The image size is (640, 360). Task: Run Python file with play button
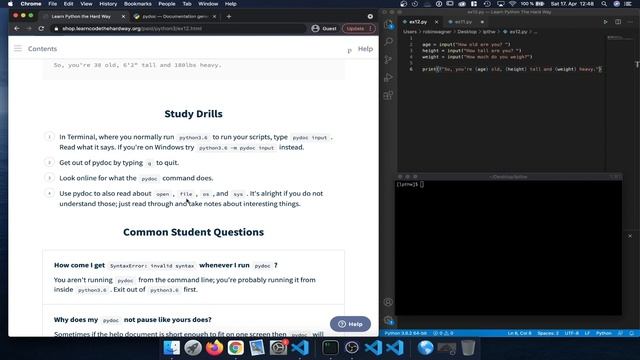tap(605, 22)
